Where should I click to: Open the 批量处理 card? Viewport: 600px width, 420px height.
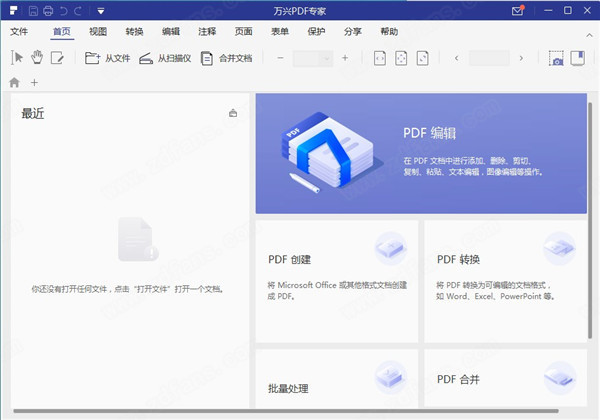click(337, 378)
